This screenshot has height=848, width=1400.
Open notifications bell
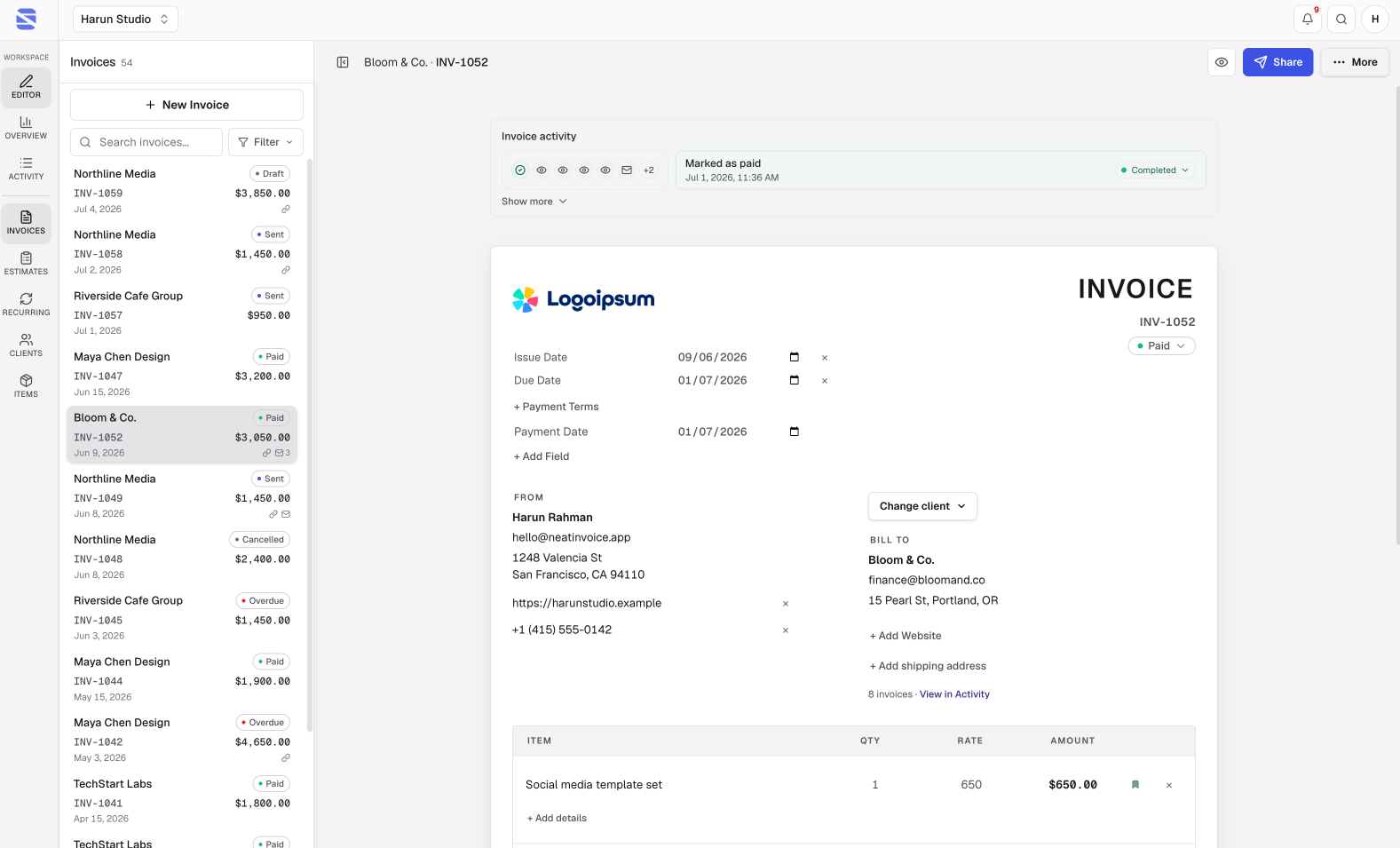[1308, 19]
